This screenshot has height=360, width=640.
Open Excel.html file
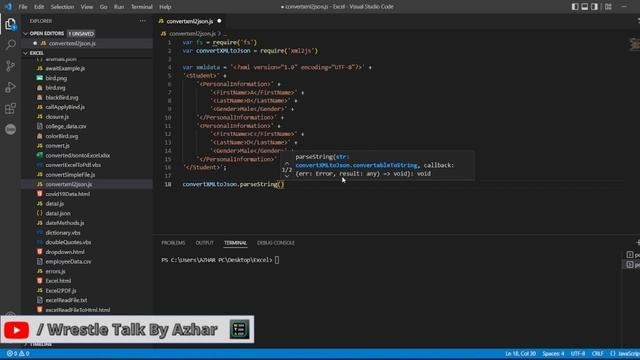click(58, 281)
